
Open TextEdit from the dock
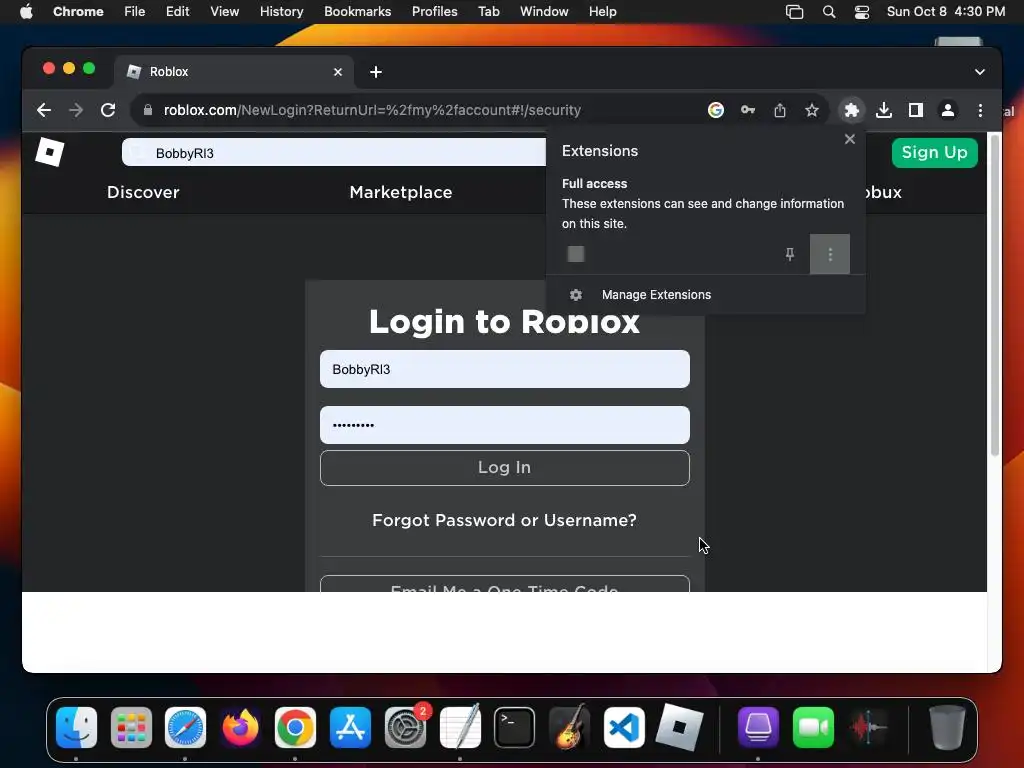(460, 726)
